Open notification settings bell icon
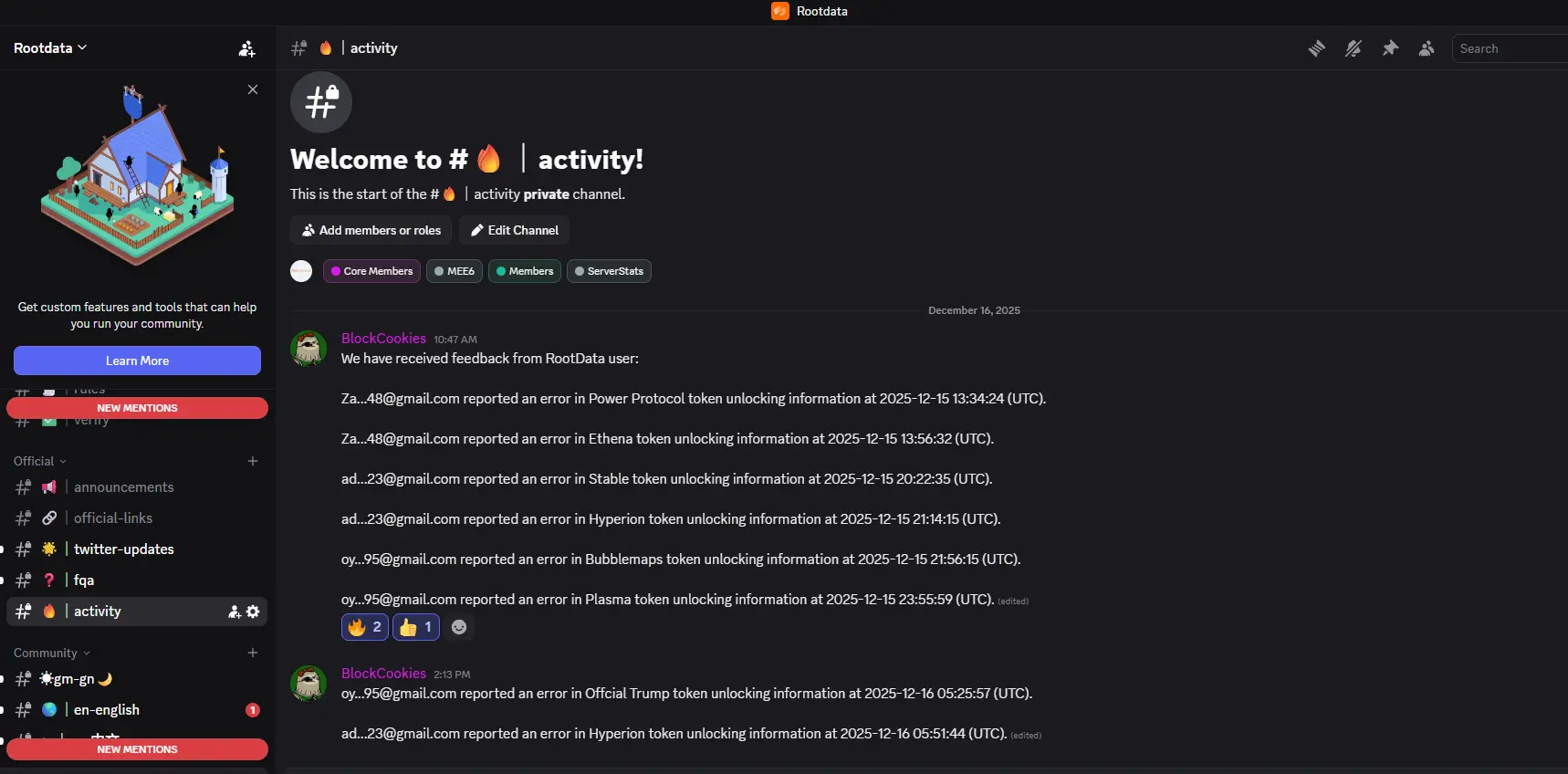1568x774 pixels. click(1353, 48)
